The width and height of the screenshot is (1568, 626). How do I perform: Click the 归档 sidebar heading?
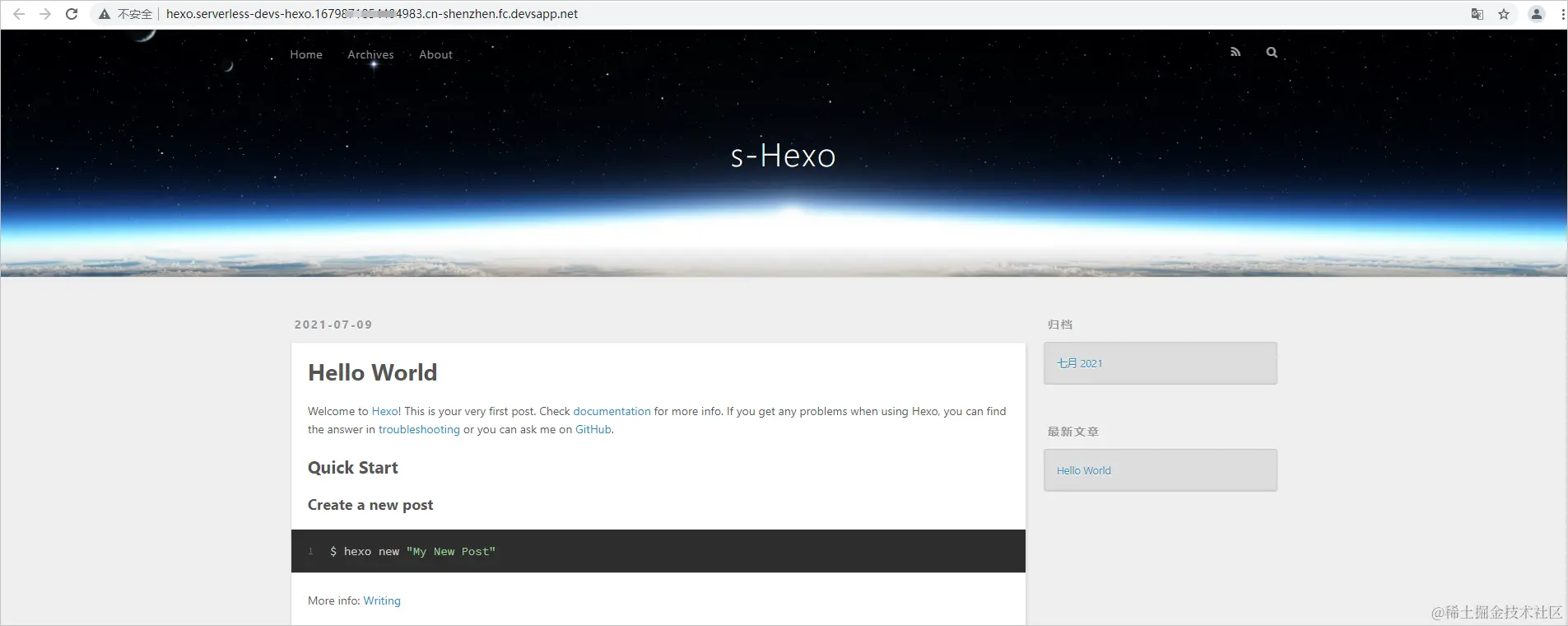click(1060, 325)
